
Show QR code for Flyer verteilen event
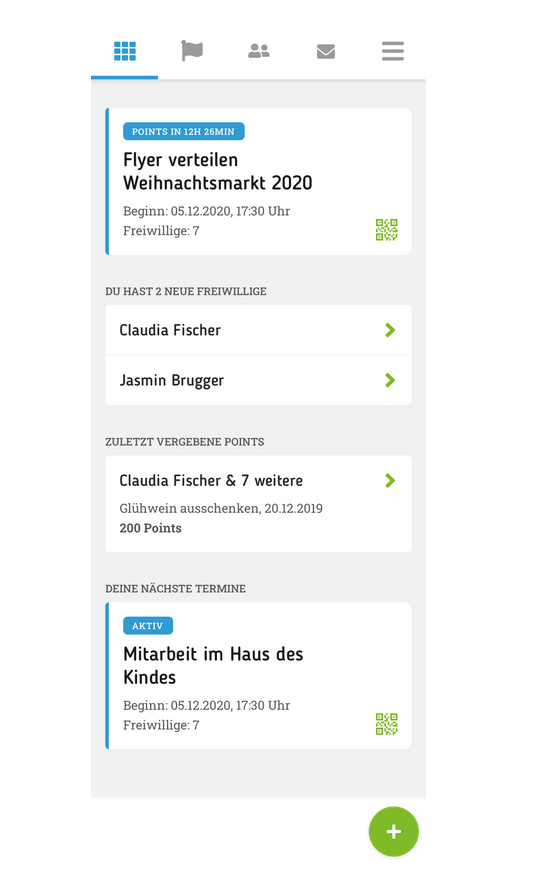click(387, 230)
